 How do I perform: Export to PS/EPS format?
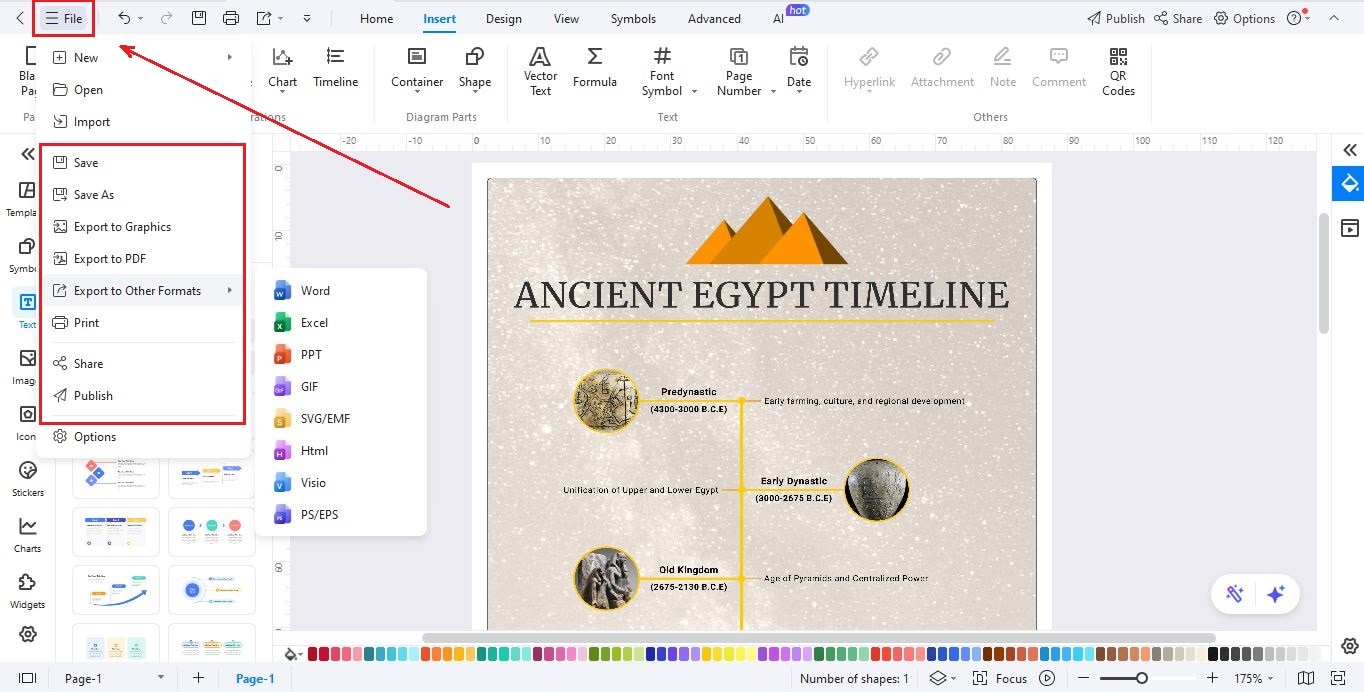pos(341,514)
